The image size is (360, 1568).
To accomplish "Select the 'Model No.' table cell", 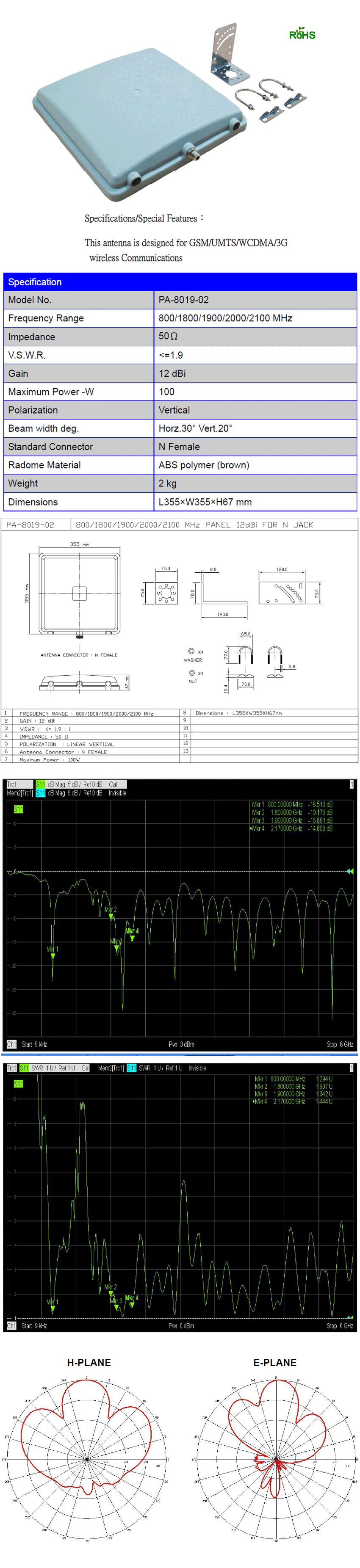I will (79, 300).
